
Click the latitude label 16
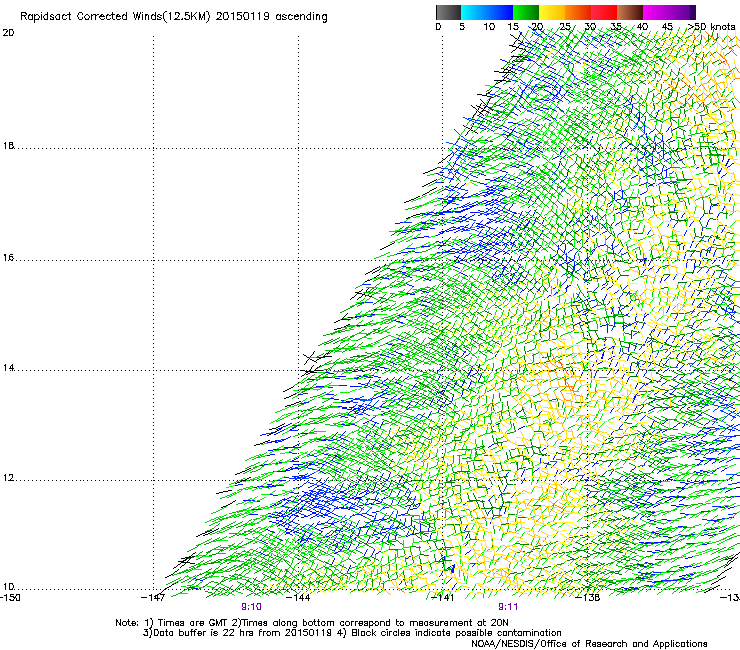pos(8,258)
